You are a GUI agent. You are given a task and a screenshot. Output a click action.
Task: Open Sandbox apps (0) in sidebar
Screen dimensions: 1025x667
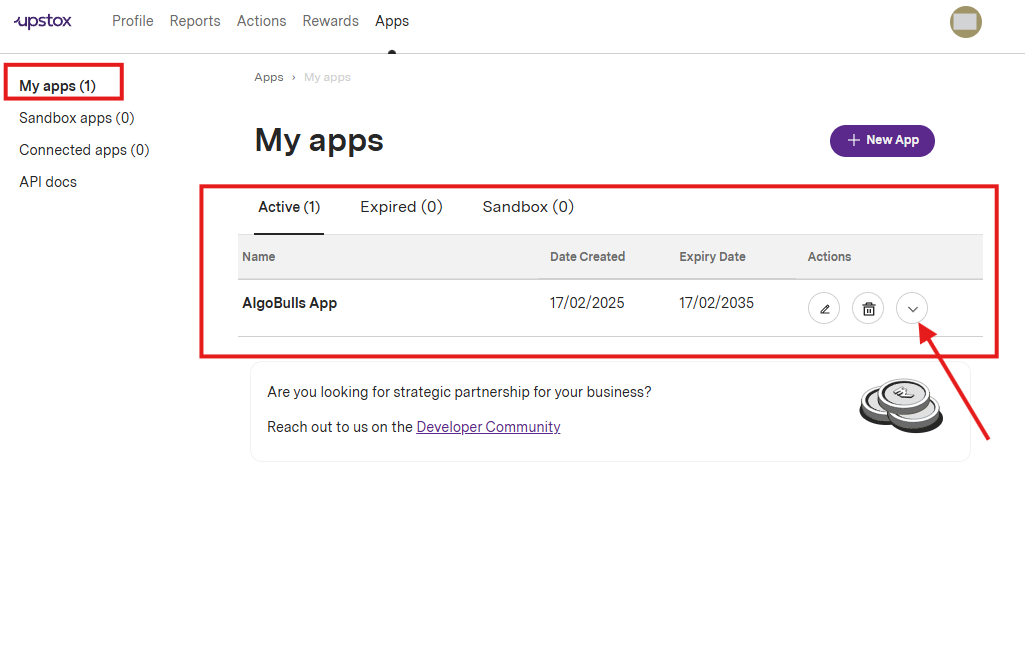click(x=76, y=118)
